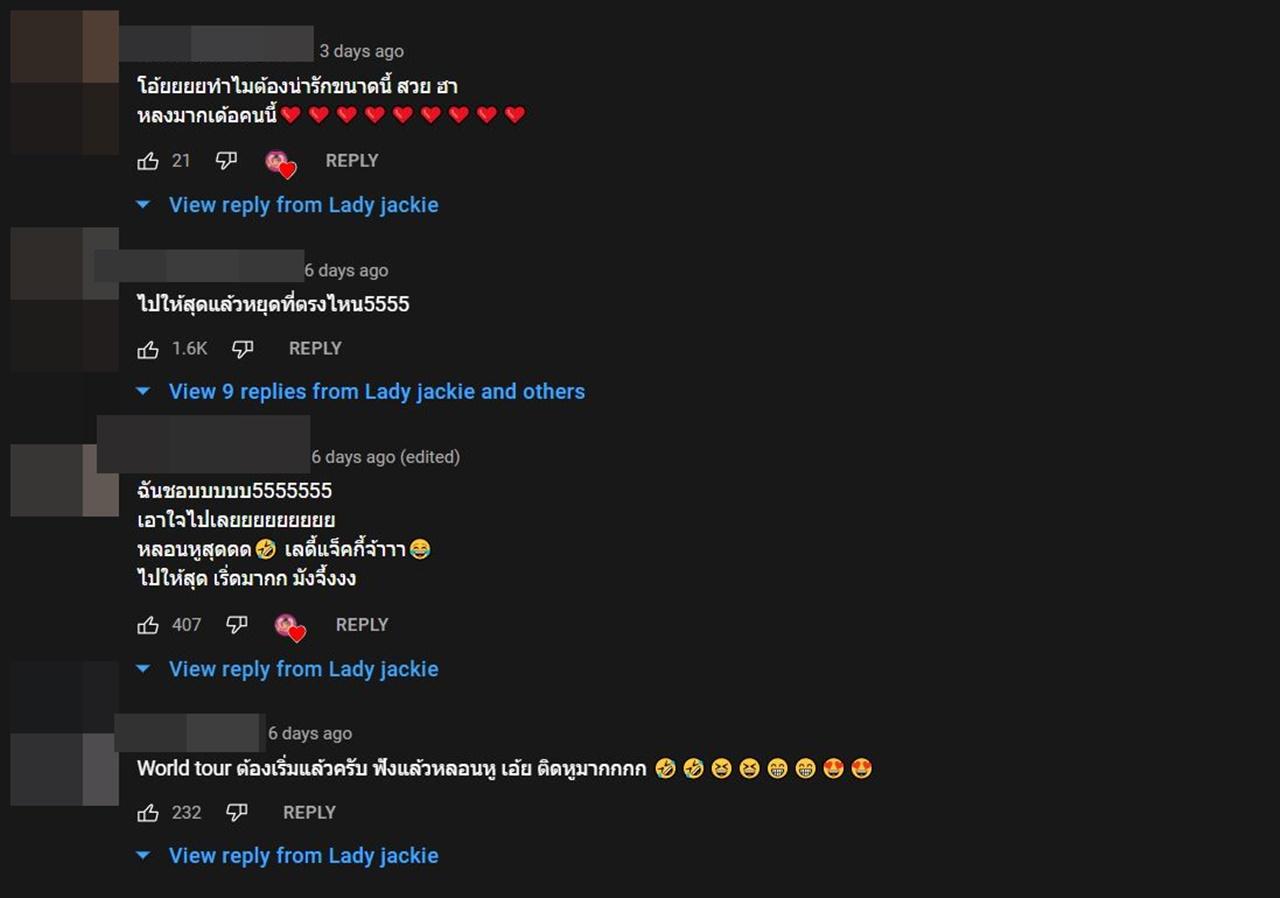Viewport: 1280px width, 898px height.
Task: Dislike the comment with 1.6K likes
Action: click(x=242, y=349)
